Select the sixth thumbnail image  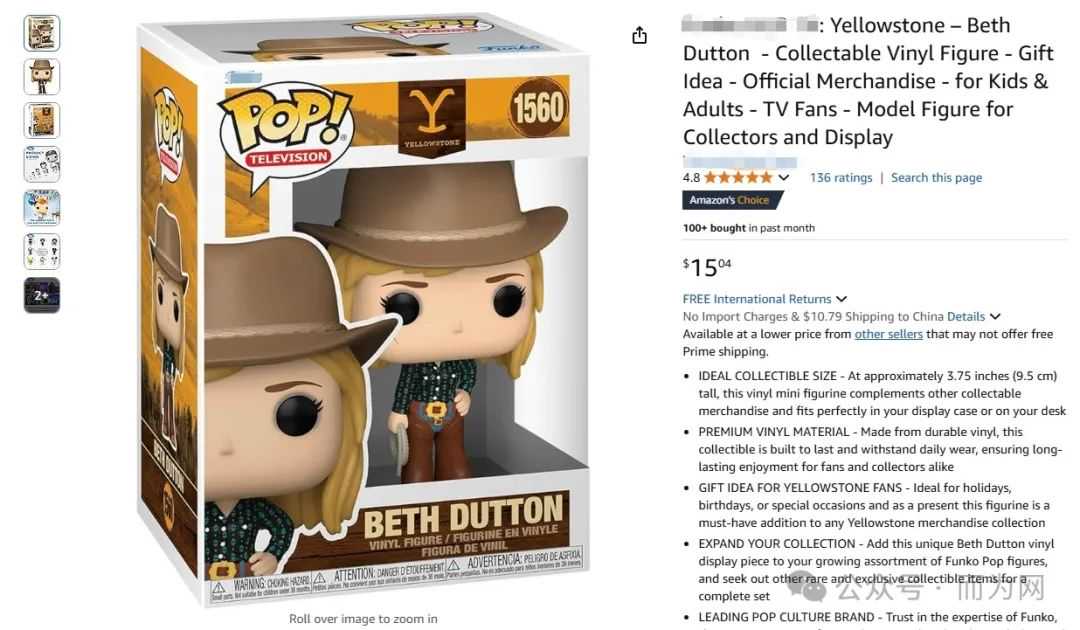42,251
